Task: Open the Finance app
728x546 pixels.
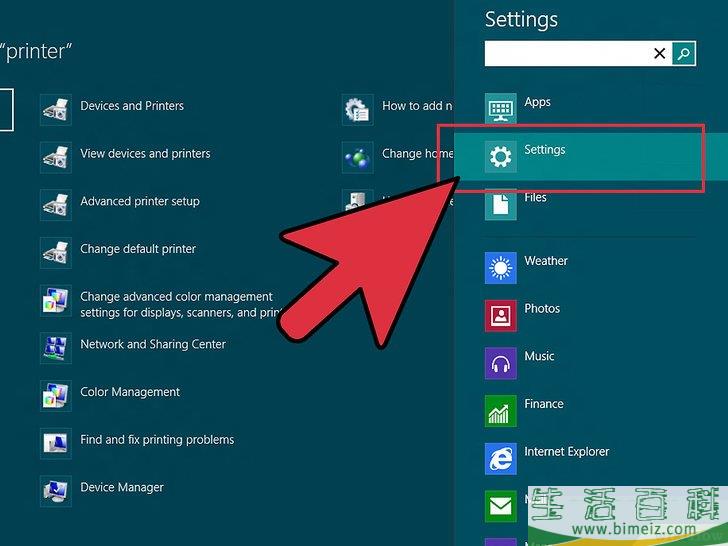Action: 543,404
